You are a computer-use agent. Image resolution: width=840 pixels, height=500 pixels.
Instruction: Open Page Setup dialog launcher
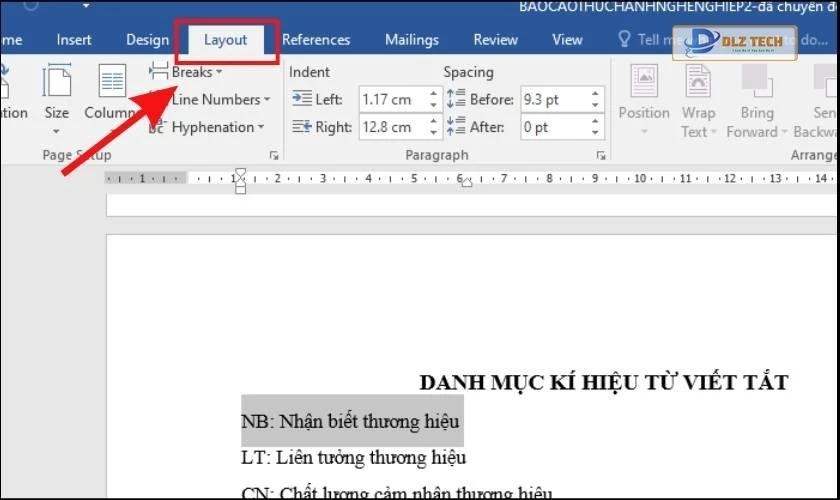point(273,156)
